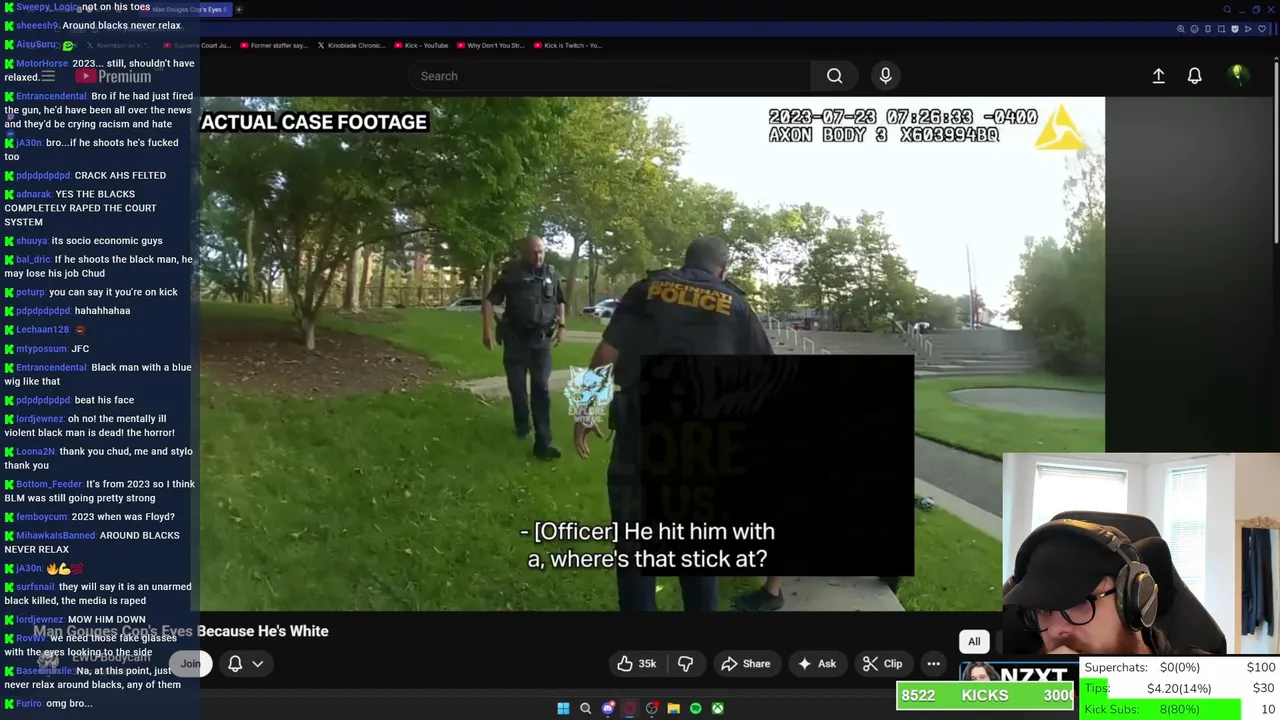Viewport: 1280px width, 720px height.
Task: Start voice search with the microphone icon
Action: click(x=885, y=76)
